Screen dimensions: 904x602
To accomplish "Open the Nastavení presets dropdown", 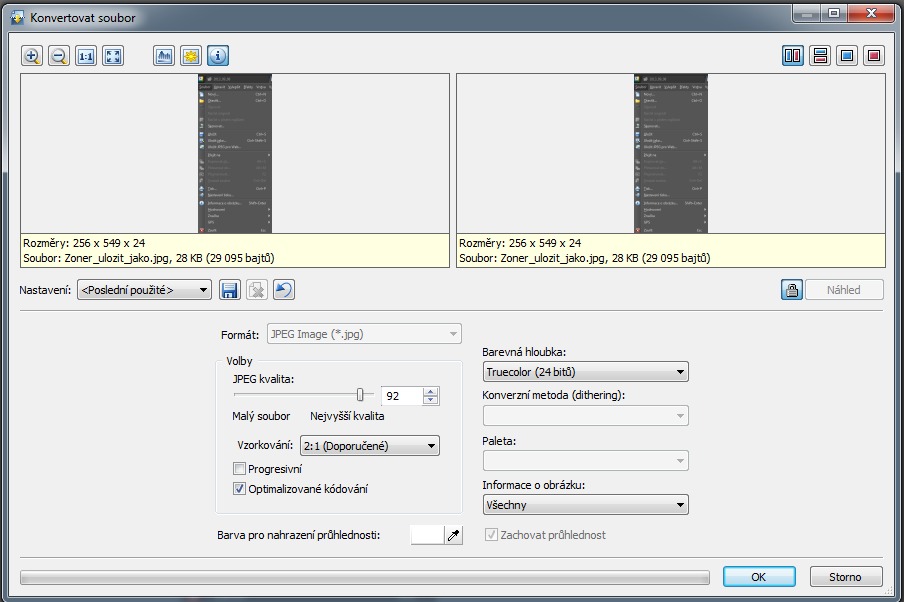I will pos(145,290).
